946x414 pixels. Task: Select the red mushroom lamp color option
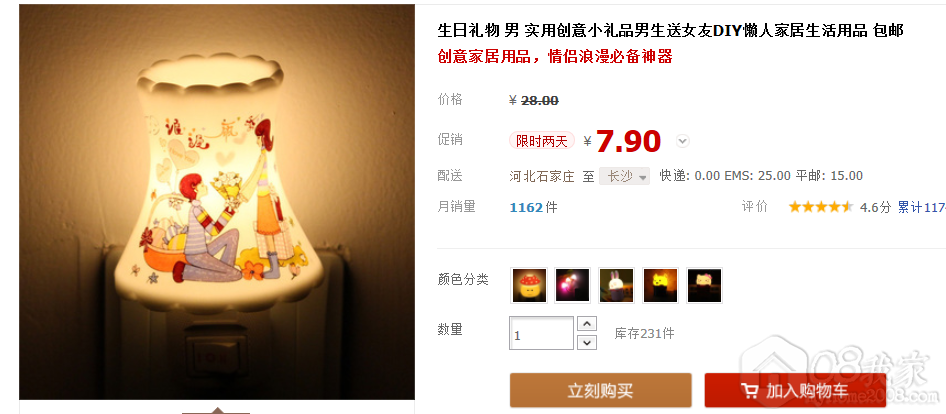coord(529,285)
